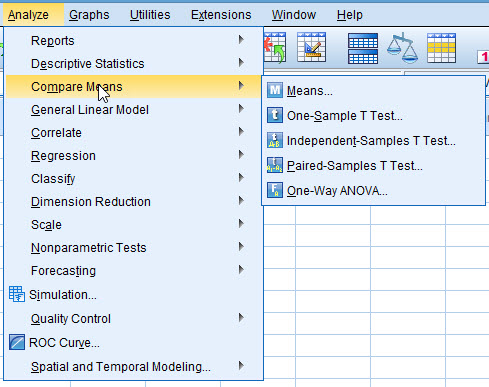This screenshot has width=489, height=387.
Task: Click the arrow next to Spatial and Temporal Modeling
Action: [241, 366]
